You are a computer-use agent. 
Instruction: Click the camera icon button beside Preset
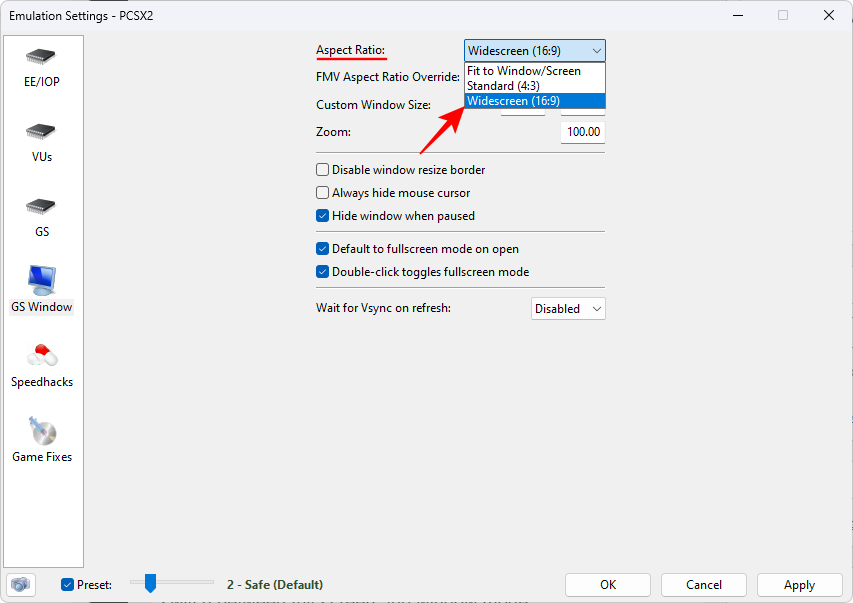click(21, 584)
